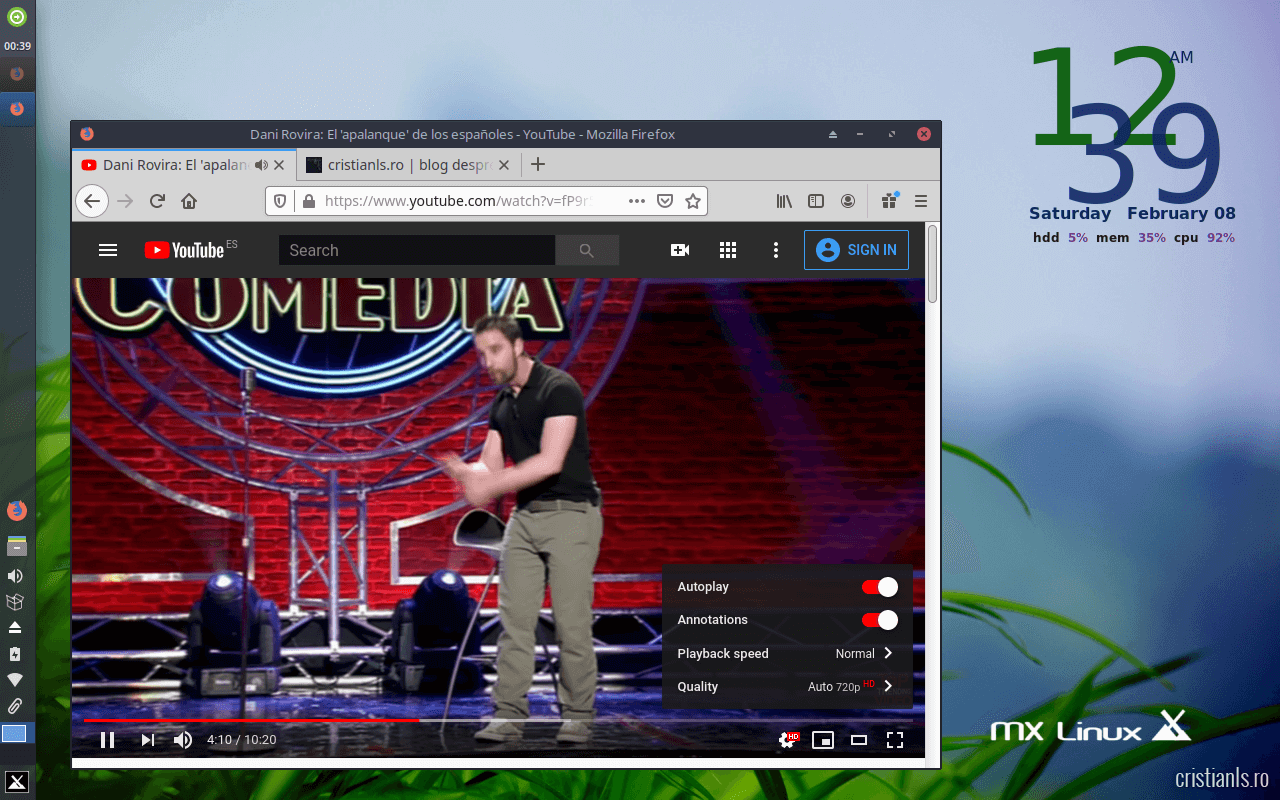The width and height of the screenshot is (1280, 800).
Task: Click the video progress bar
Action: pyautogui.click(x=600, y=720)
